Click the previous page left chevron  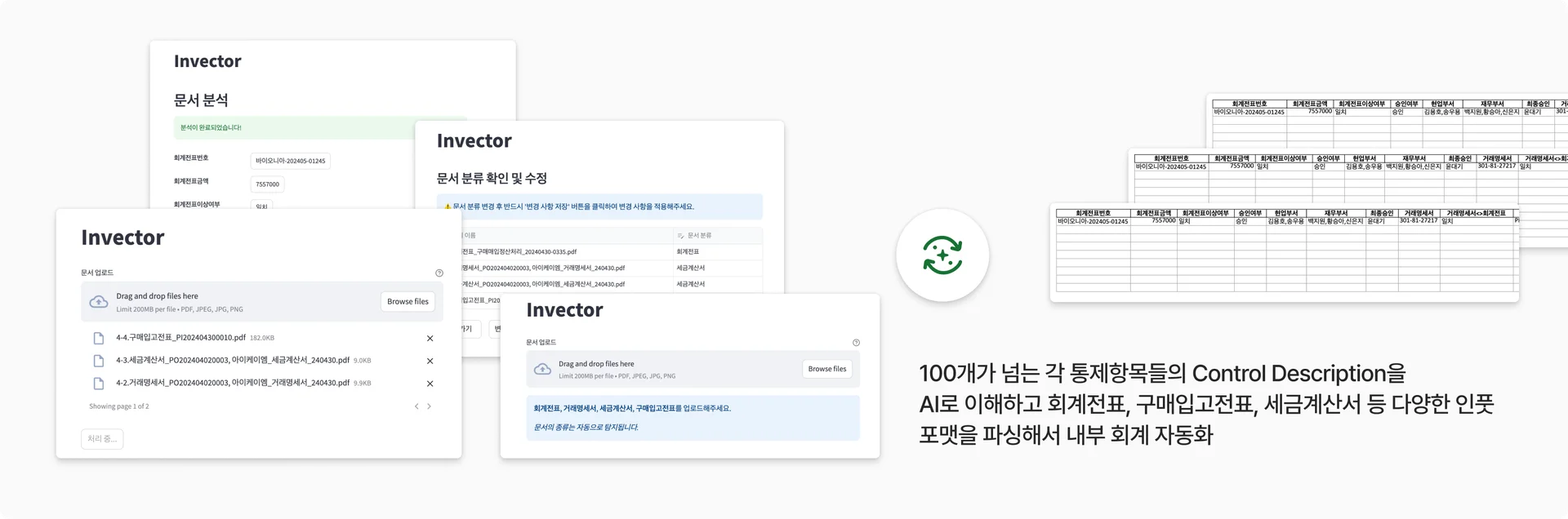coord(416,406)
